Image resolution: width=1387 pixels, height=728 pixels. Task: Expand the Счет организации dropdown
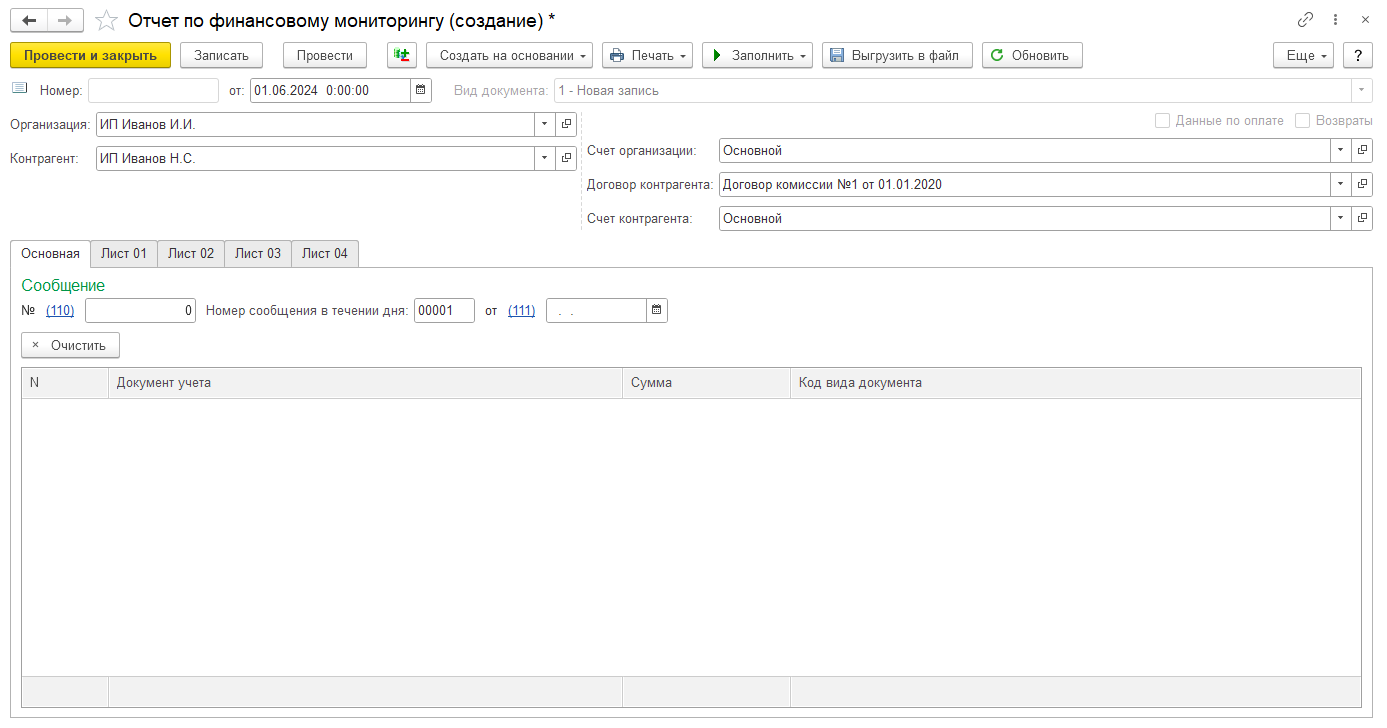(x=1341, y=150)
